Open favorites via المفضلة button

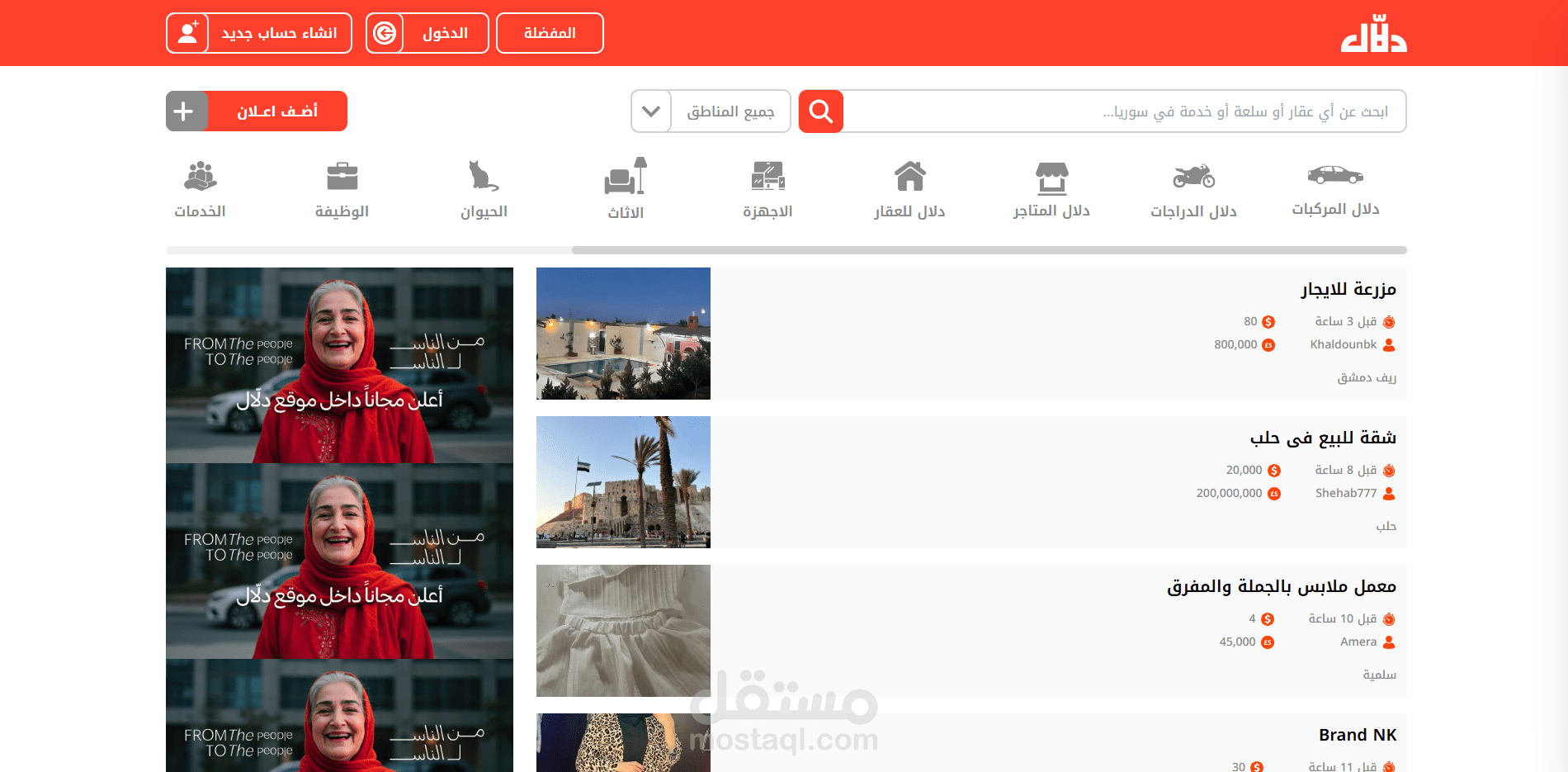pyautogui.click(x=550, y=33)
